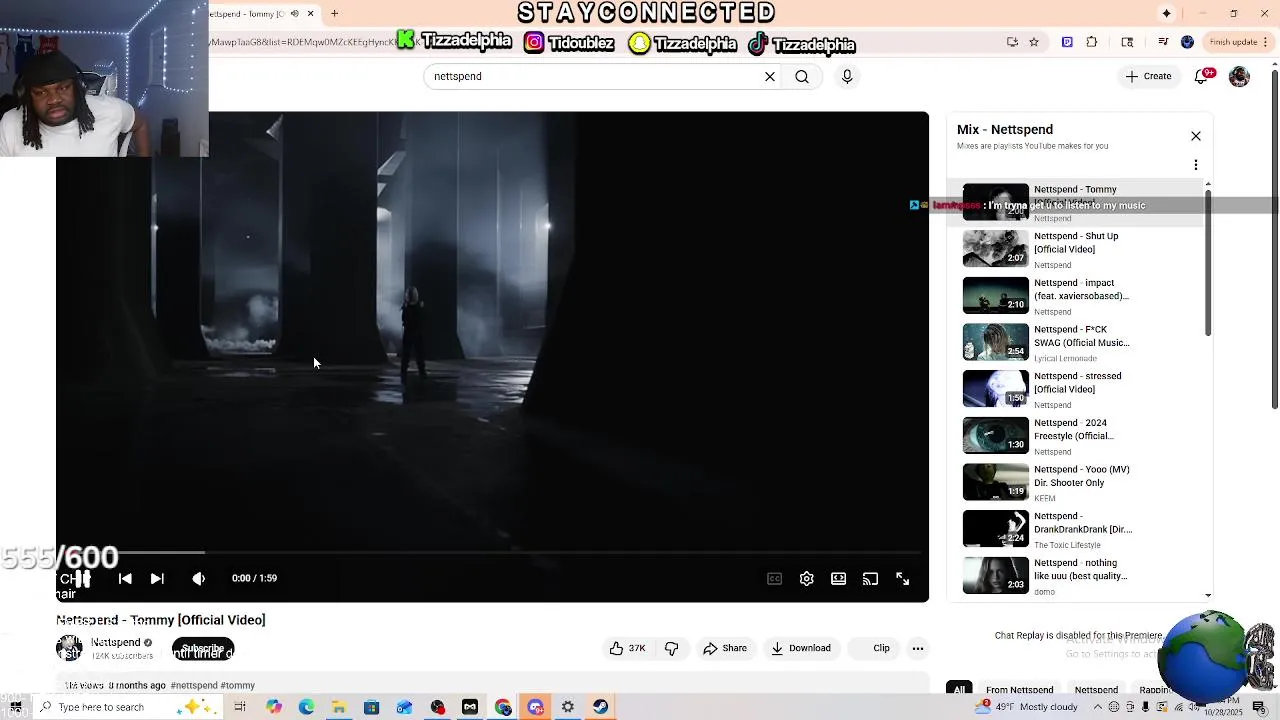
Task: Open the purple P extension icon
Action: pyautogui.click(x=1067, y=42)
